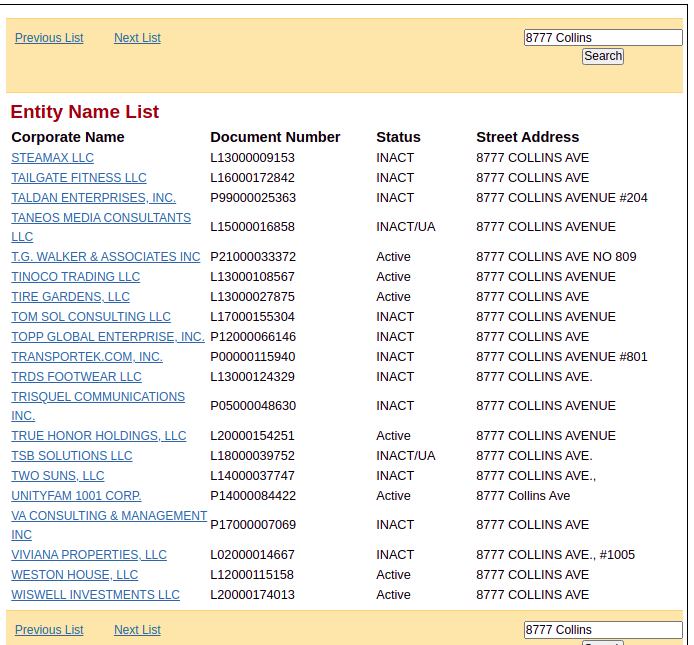Click address 8777 COLLINS AVENUE #801

562,357
